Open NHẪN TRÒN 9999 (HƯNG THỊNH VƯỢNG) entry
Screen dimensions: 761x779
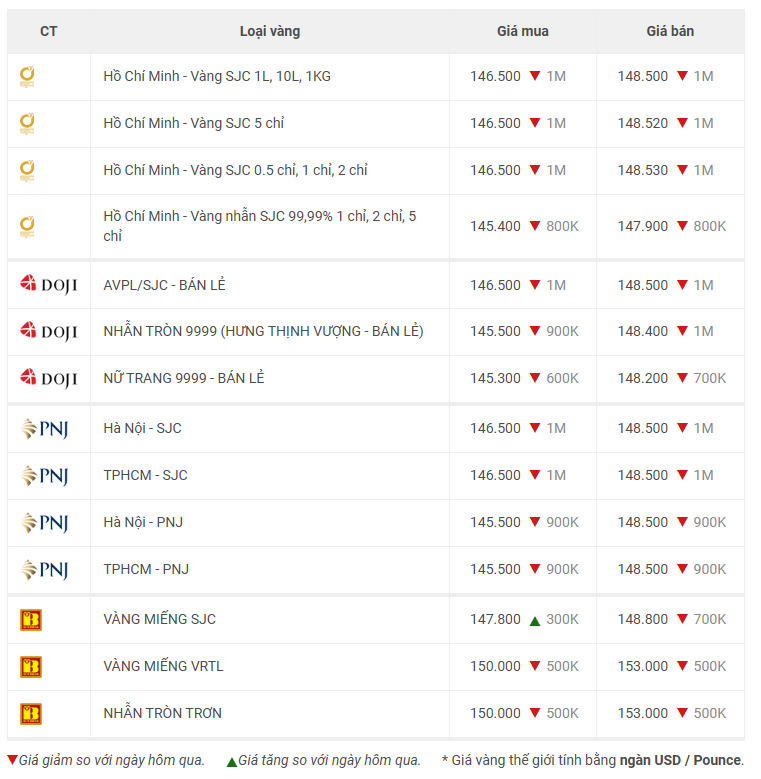click(263, 331)
